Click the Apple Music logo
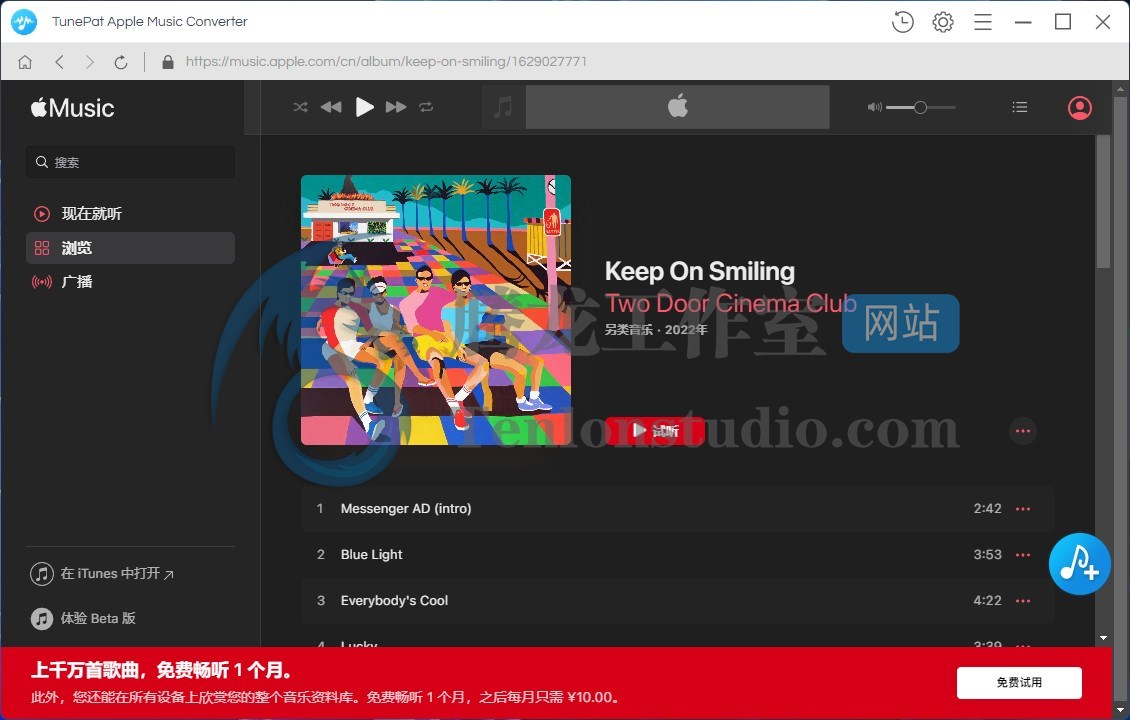Image resolution: width=1130 pixels, height=720 pixels. tap(72, 108)
